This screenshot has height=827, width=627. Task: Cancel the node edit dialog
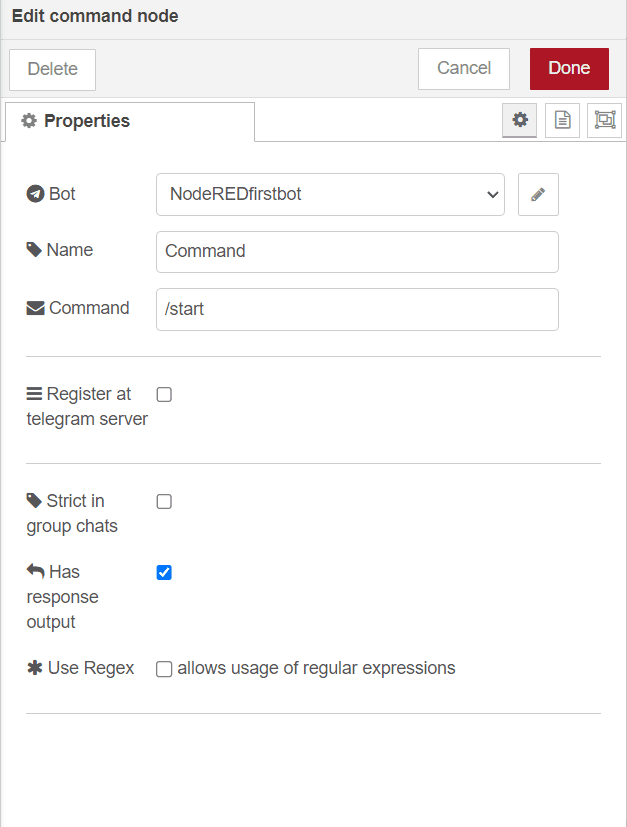click(x=463, y=68)
